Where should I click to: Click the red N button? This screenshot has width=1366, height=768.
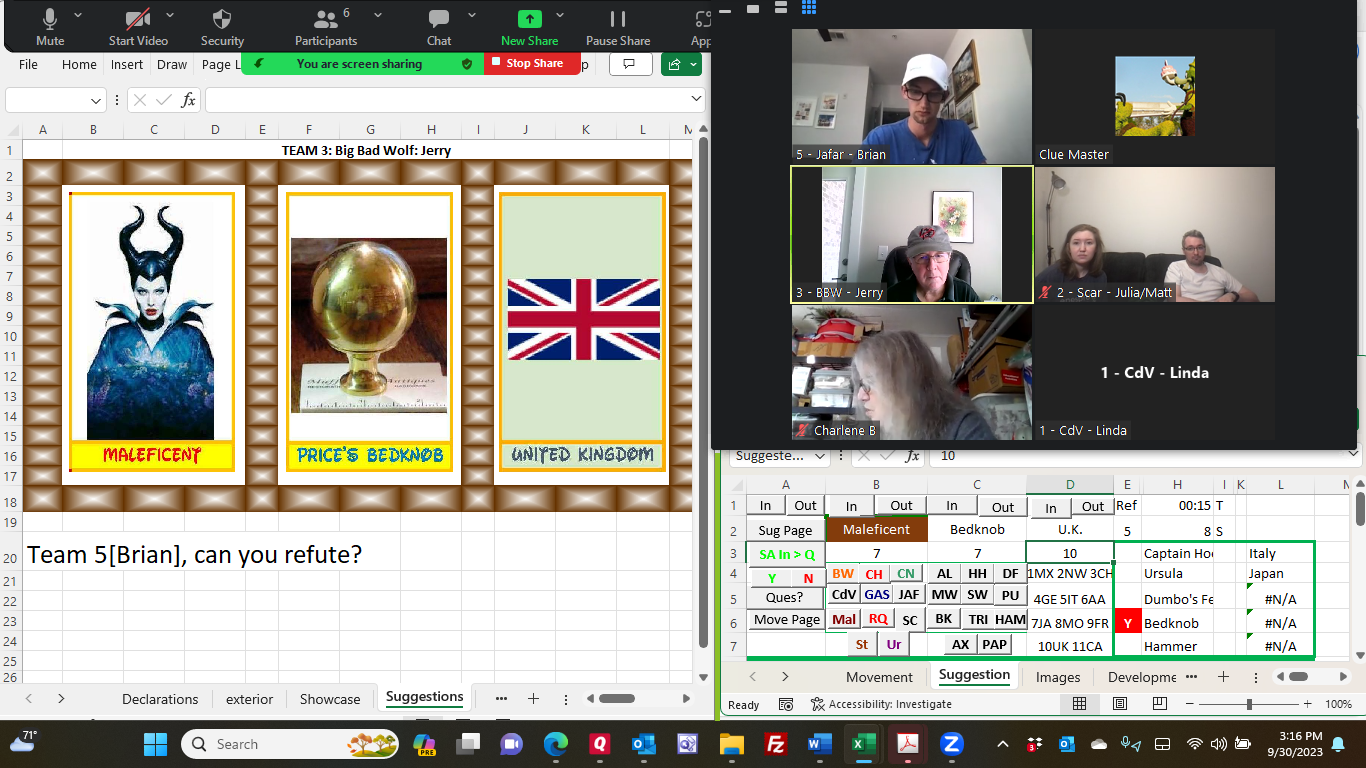808,578
